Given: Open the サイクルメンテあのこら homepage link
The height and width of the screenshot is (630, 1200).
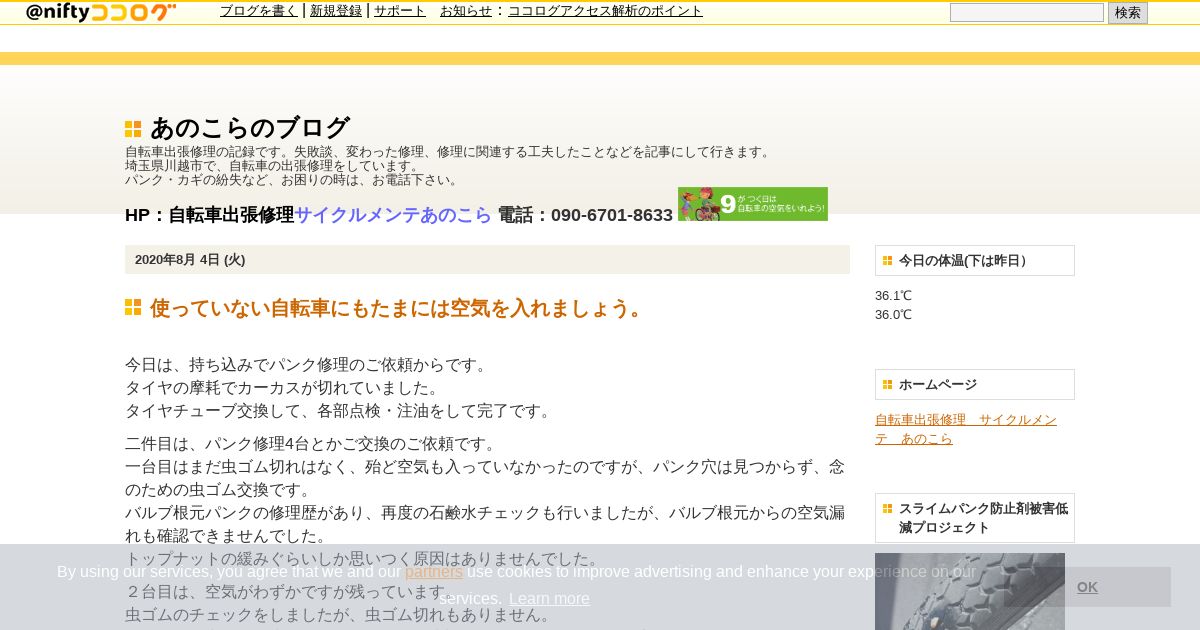Looking at the screenshot, I should (x=393, y=215).
